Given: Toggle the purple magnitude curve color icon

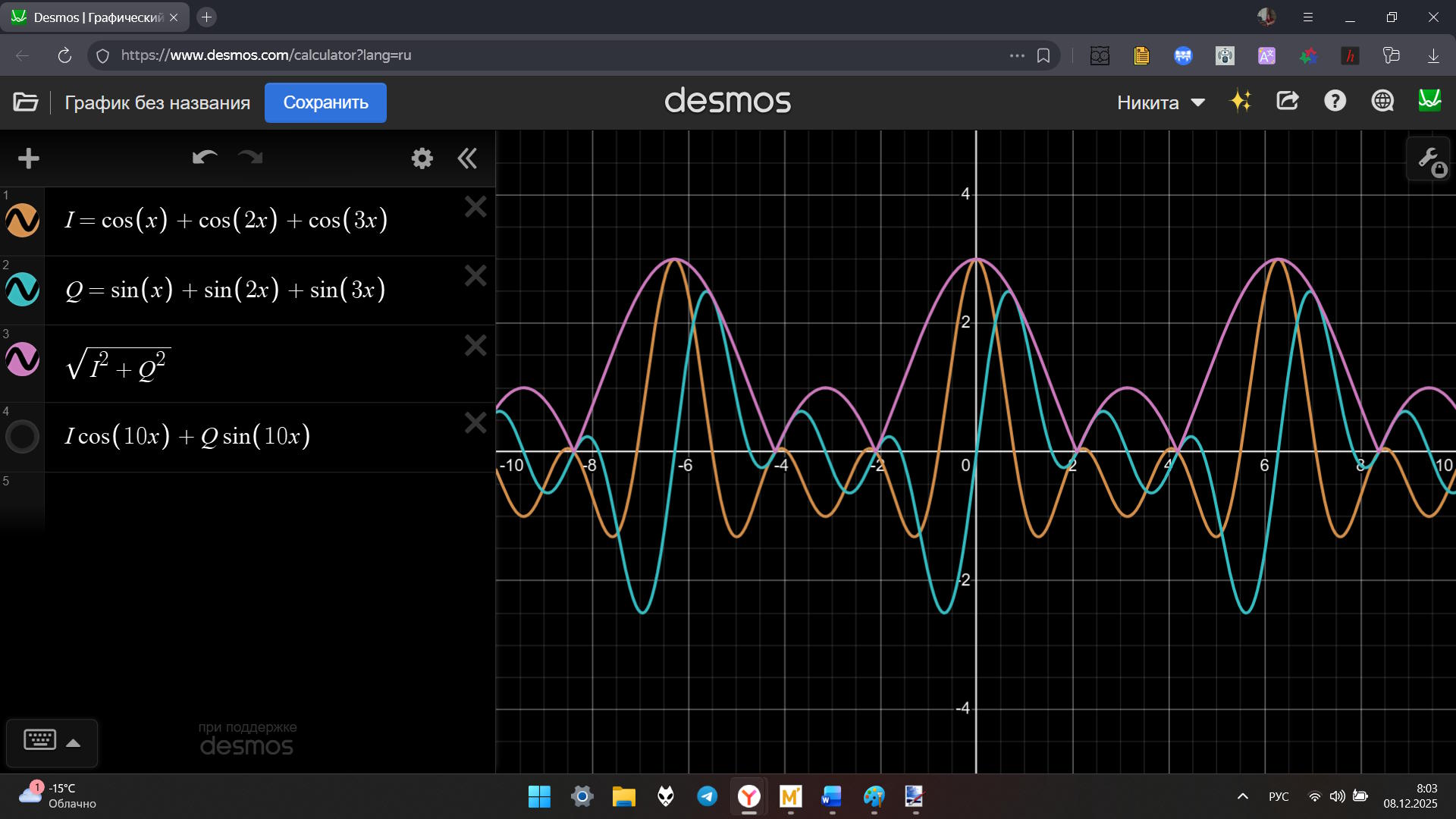Looking at the screenshot, I should click(23, 359).
